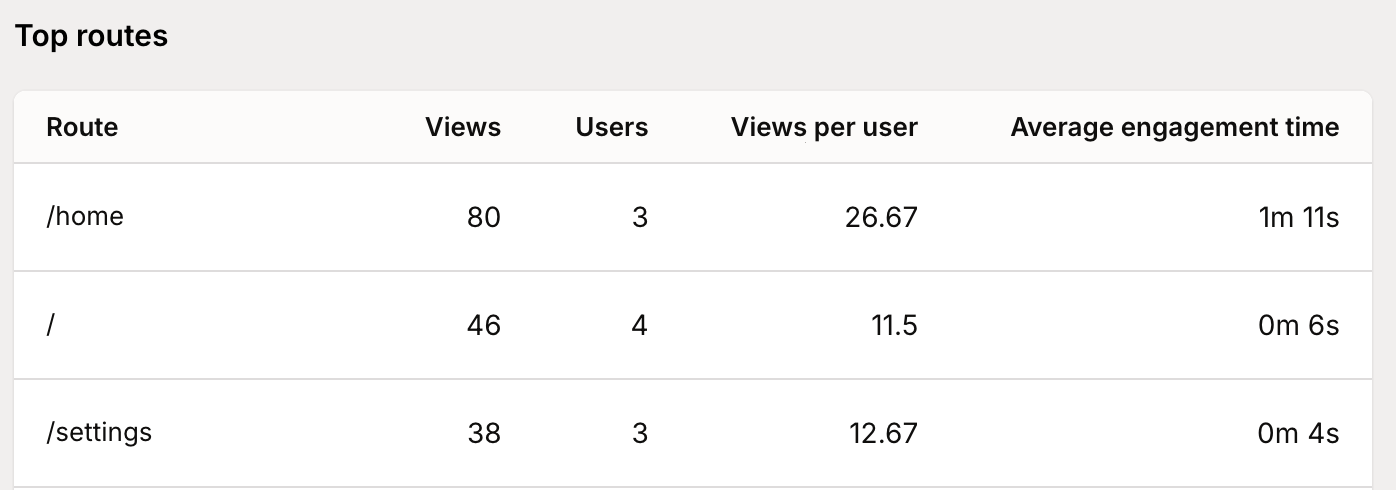Open the /home route
This screenshot has height=490, width=1396.
point(85,217)
